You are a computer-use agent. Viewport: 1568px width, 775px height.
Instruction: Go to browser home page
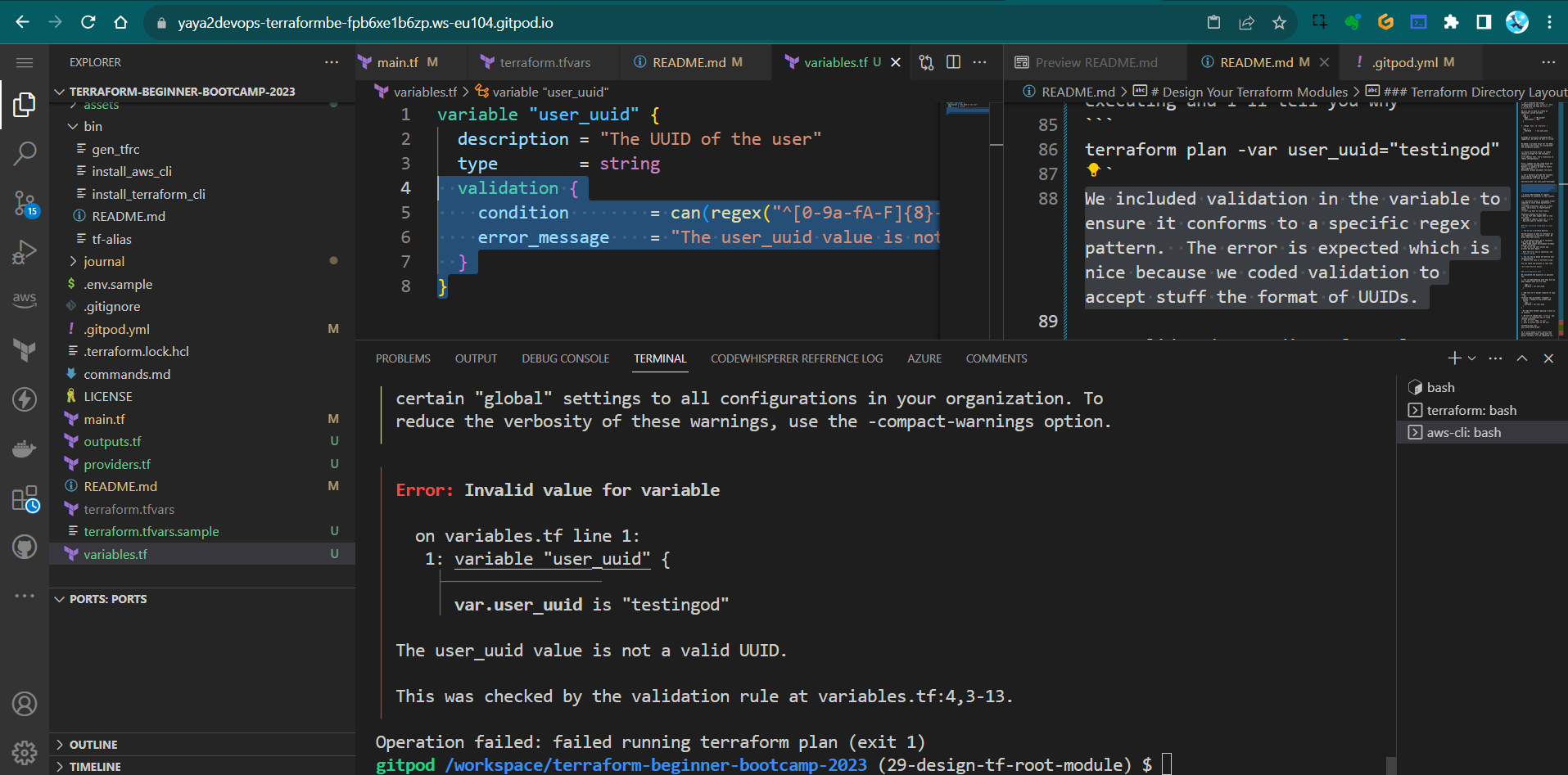point(121,22)
